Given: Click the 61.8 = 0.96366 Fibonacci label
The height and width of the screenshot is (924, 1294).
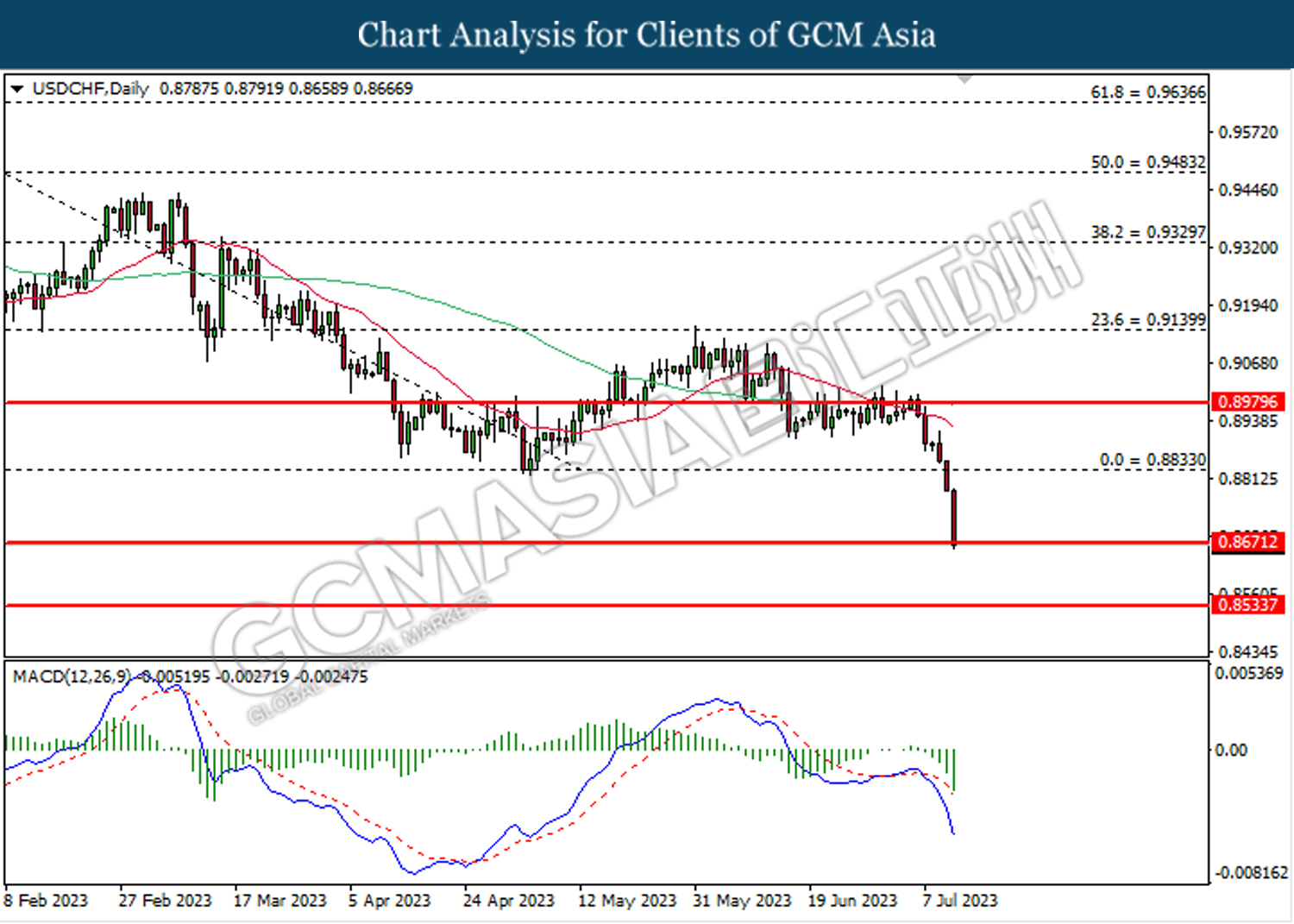Looking at the screenshot, I should click(x=1148, y=92).
